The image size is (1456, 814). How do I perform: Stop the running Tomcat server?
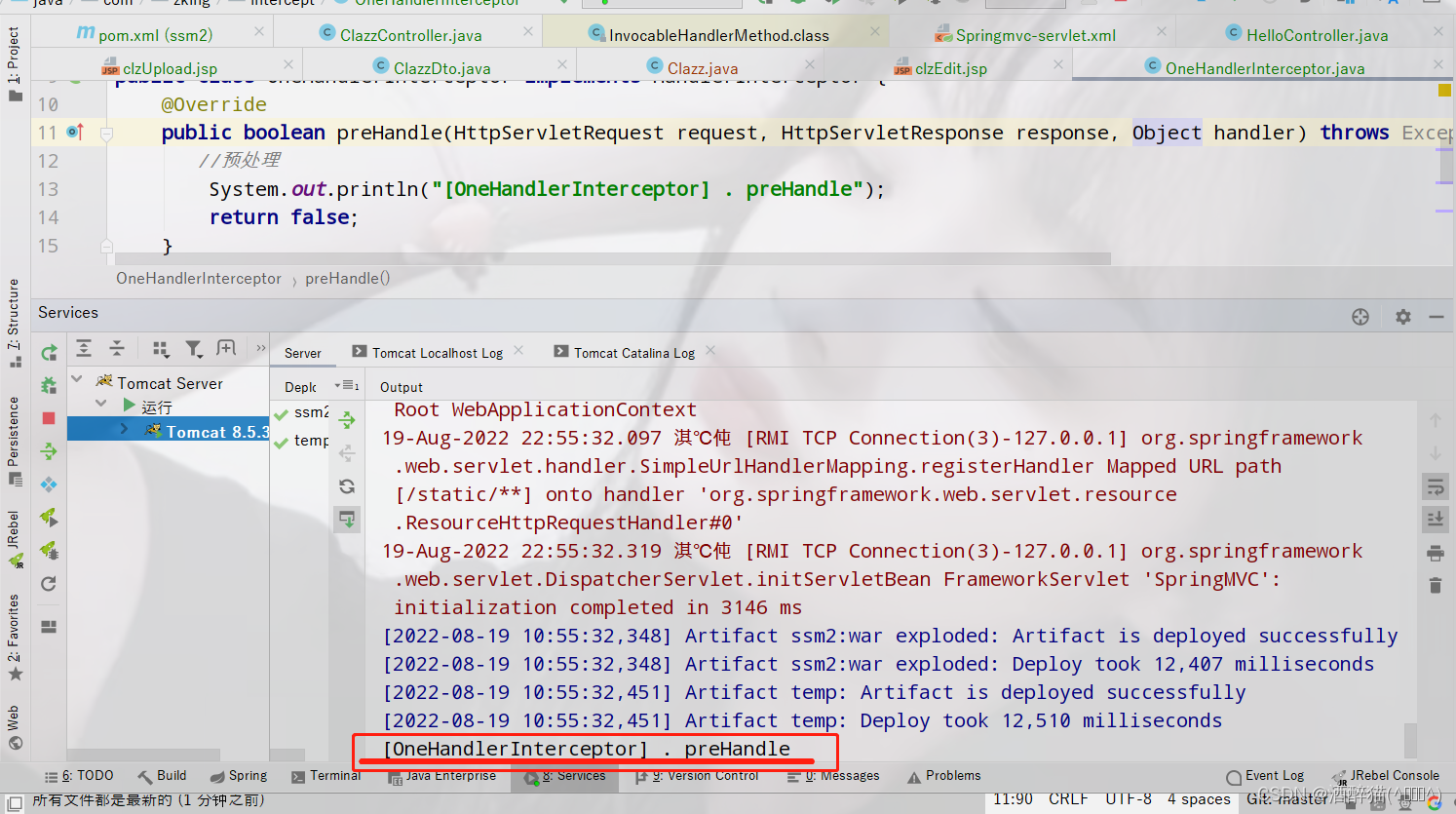click(x=49, y=418)
